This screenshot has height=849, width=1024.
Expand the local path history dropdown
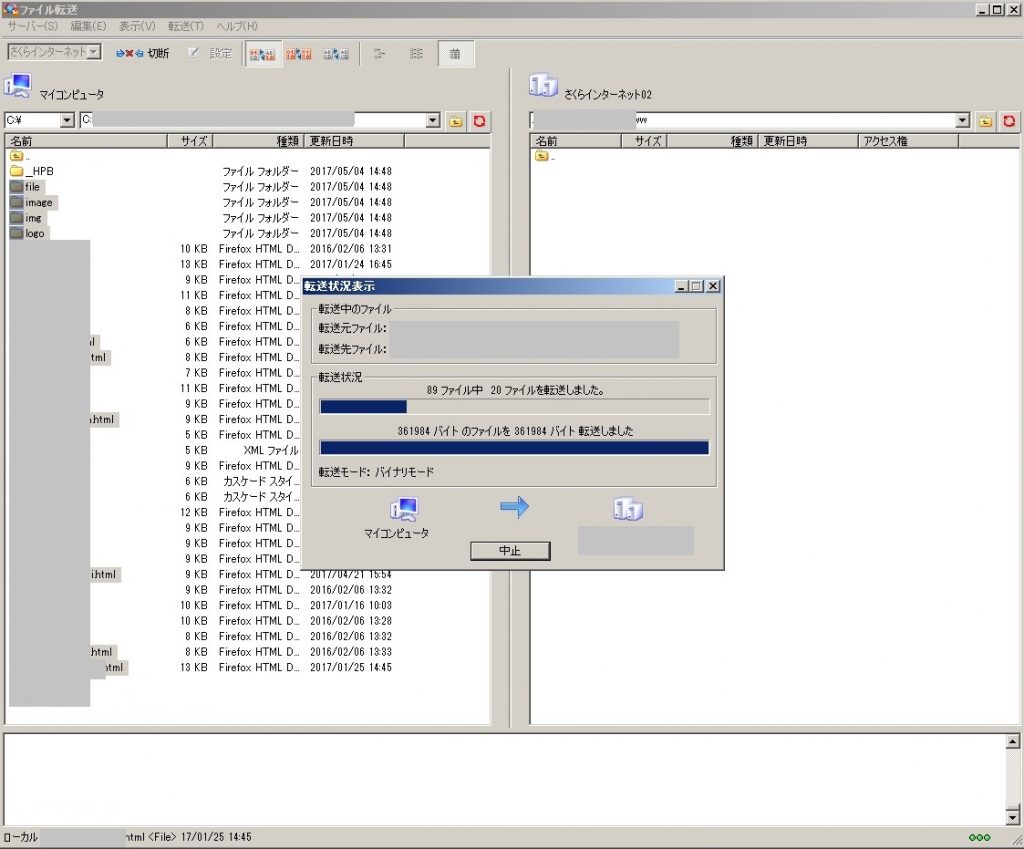click(x=433, y=121)
